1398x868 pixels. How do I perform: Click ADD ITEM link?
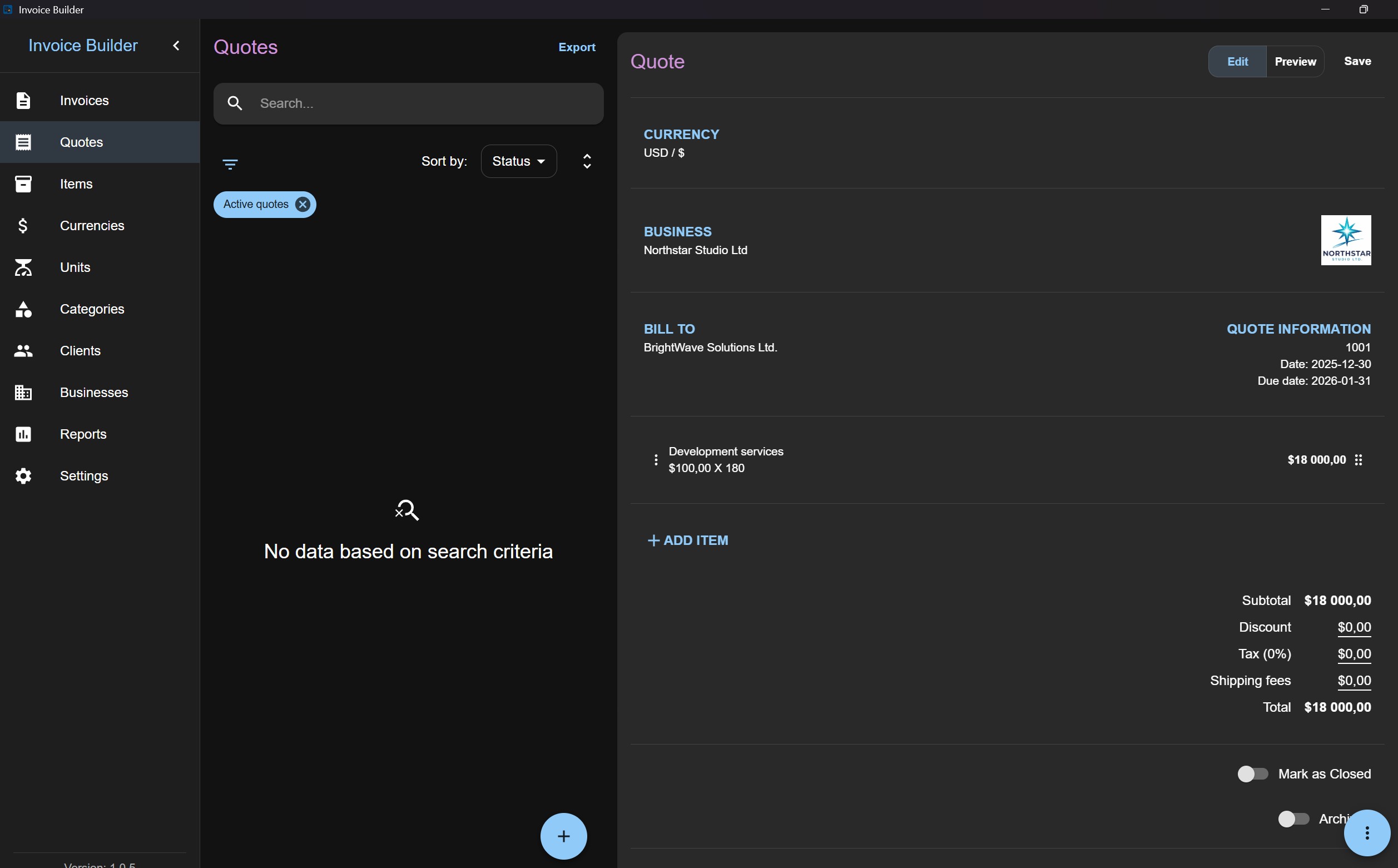(688, 540)
